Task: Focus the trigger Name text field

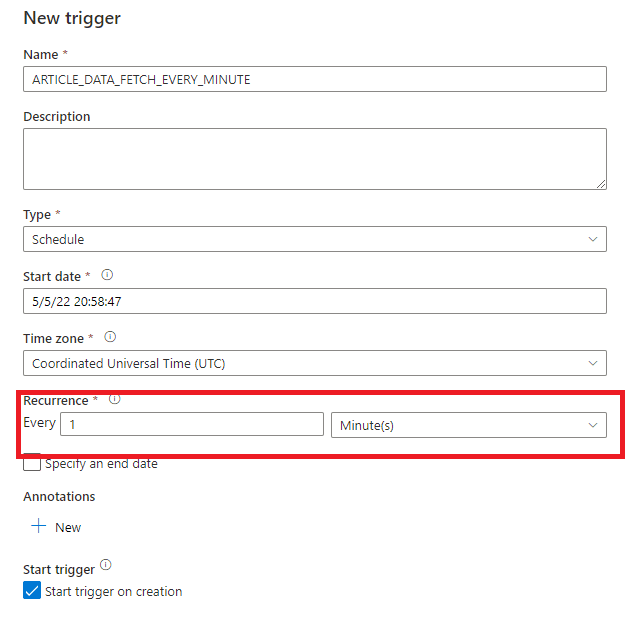Action: point(314,79)
